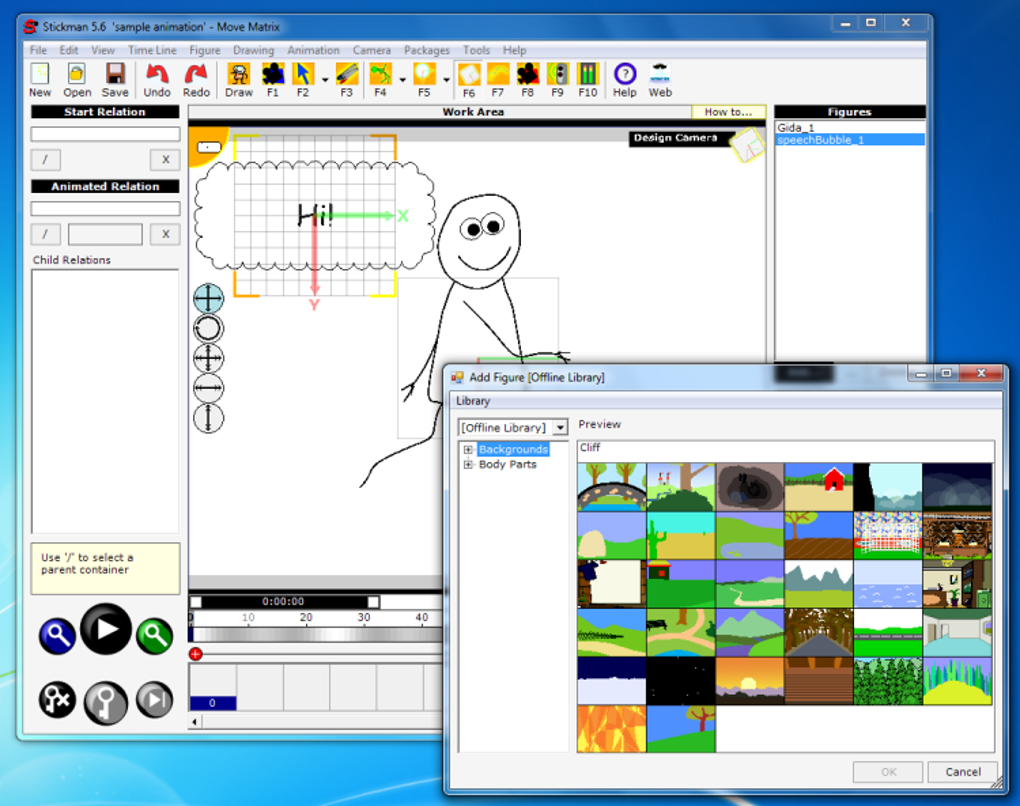Image resolution: width=1020 pixels, height=806 pixels.
Task: Redo the last undone action
Action: 196,80
